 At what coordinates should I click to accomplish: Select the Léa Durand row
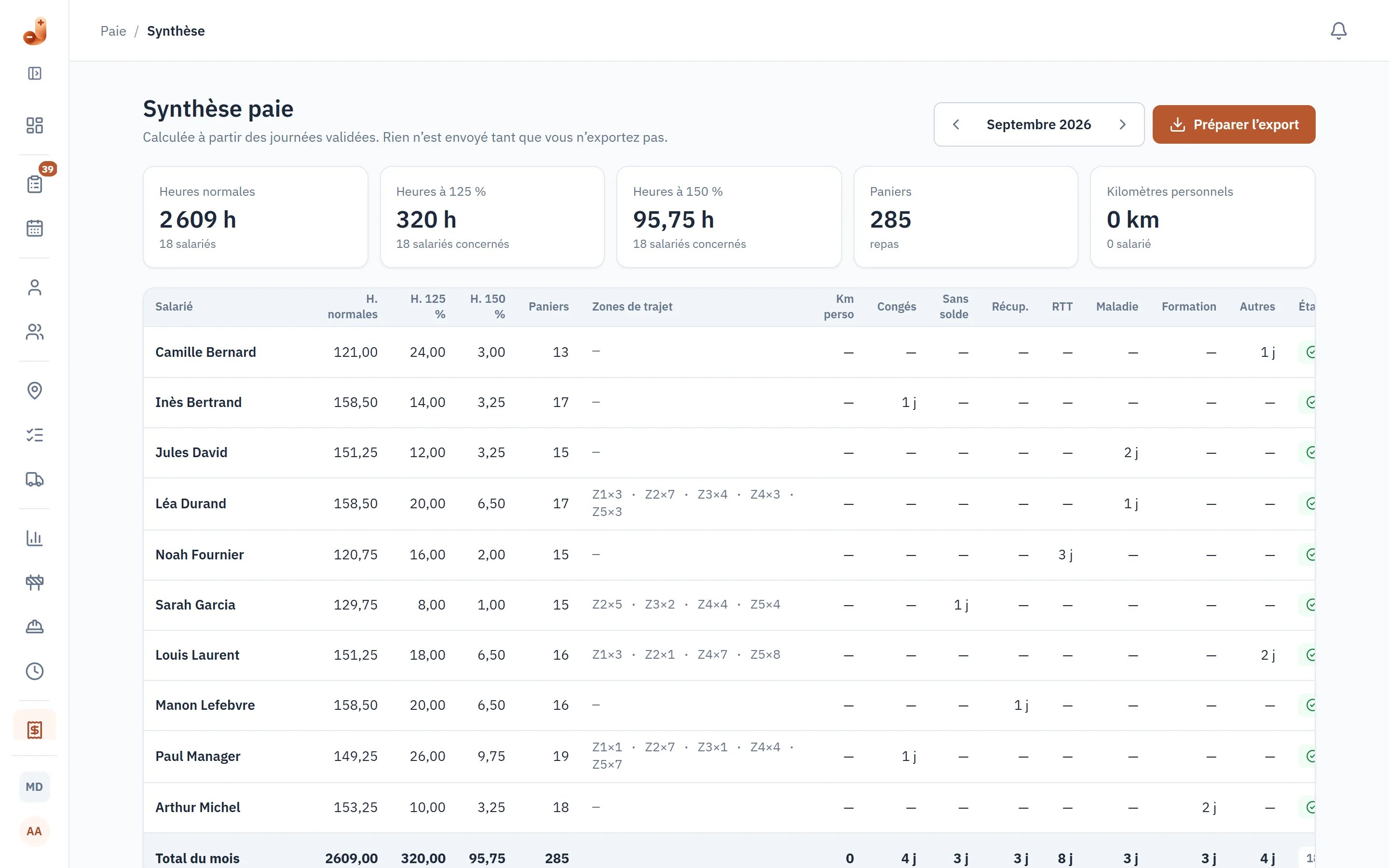coord(729,503)
